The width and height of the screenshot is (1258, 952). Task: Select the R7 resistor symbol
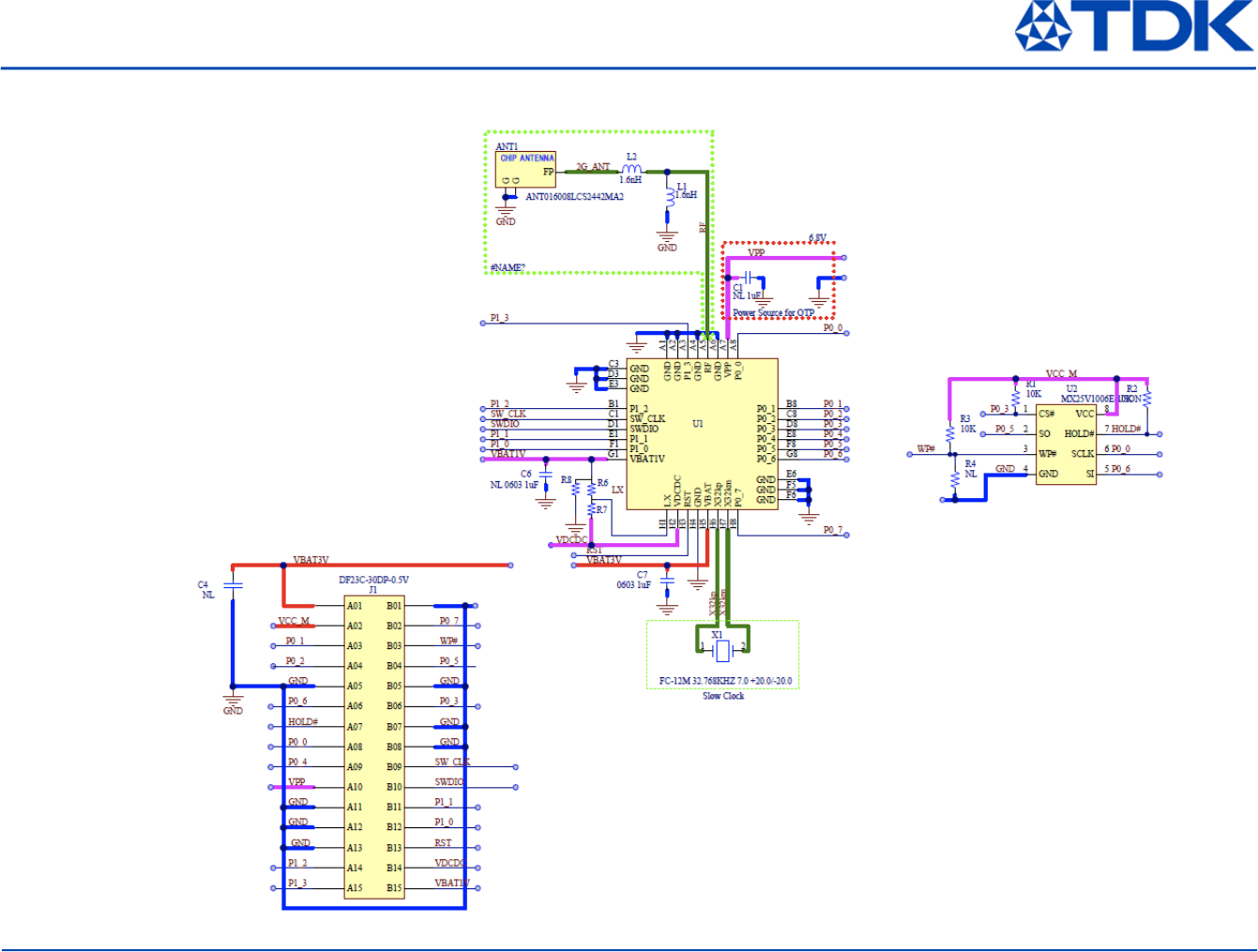point(591,509)
